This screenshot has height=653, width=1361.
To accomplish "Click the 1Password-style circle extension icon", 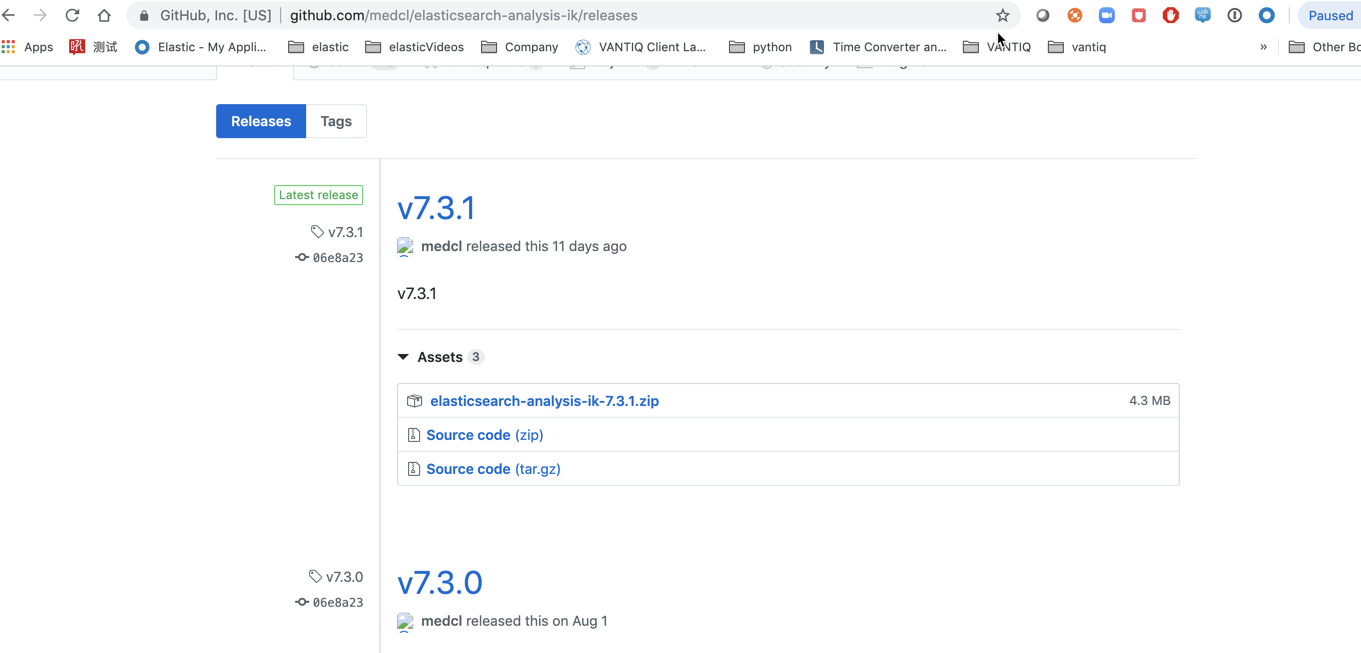I will click(x=1234, y=15).
